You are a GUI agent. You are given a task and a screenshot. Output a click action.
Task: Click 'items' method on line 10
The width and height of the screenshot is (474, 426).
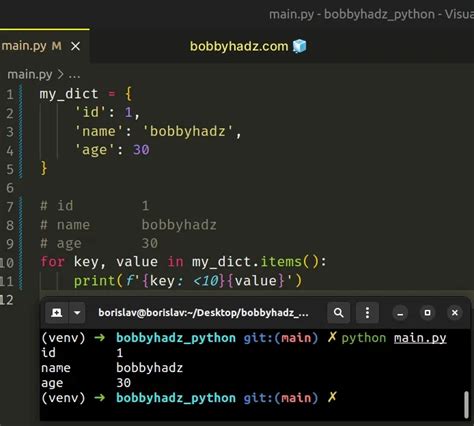point(281,262)
